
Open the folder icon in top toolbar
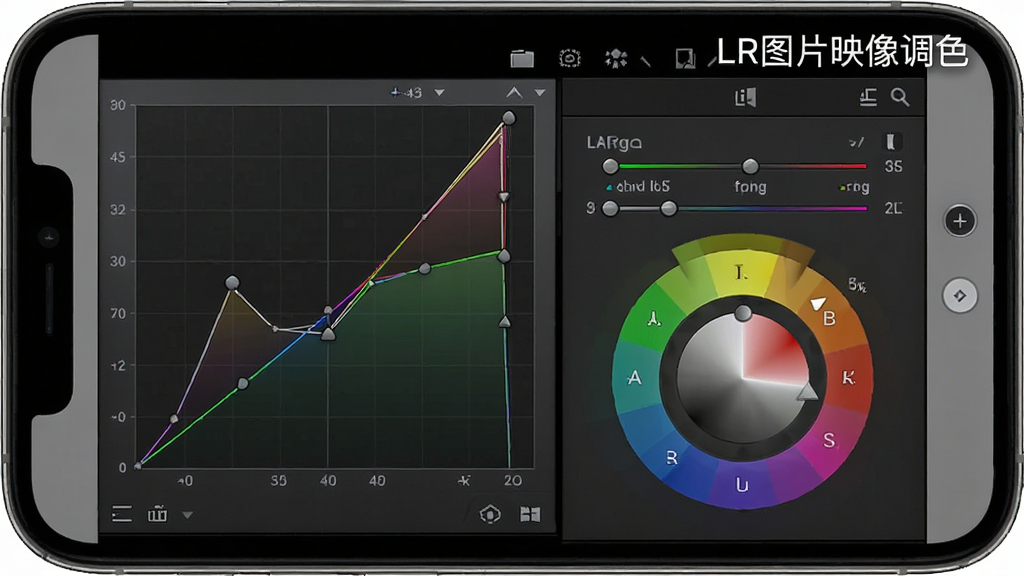(x=522, y=59)
